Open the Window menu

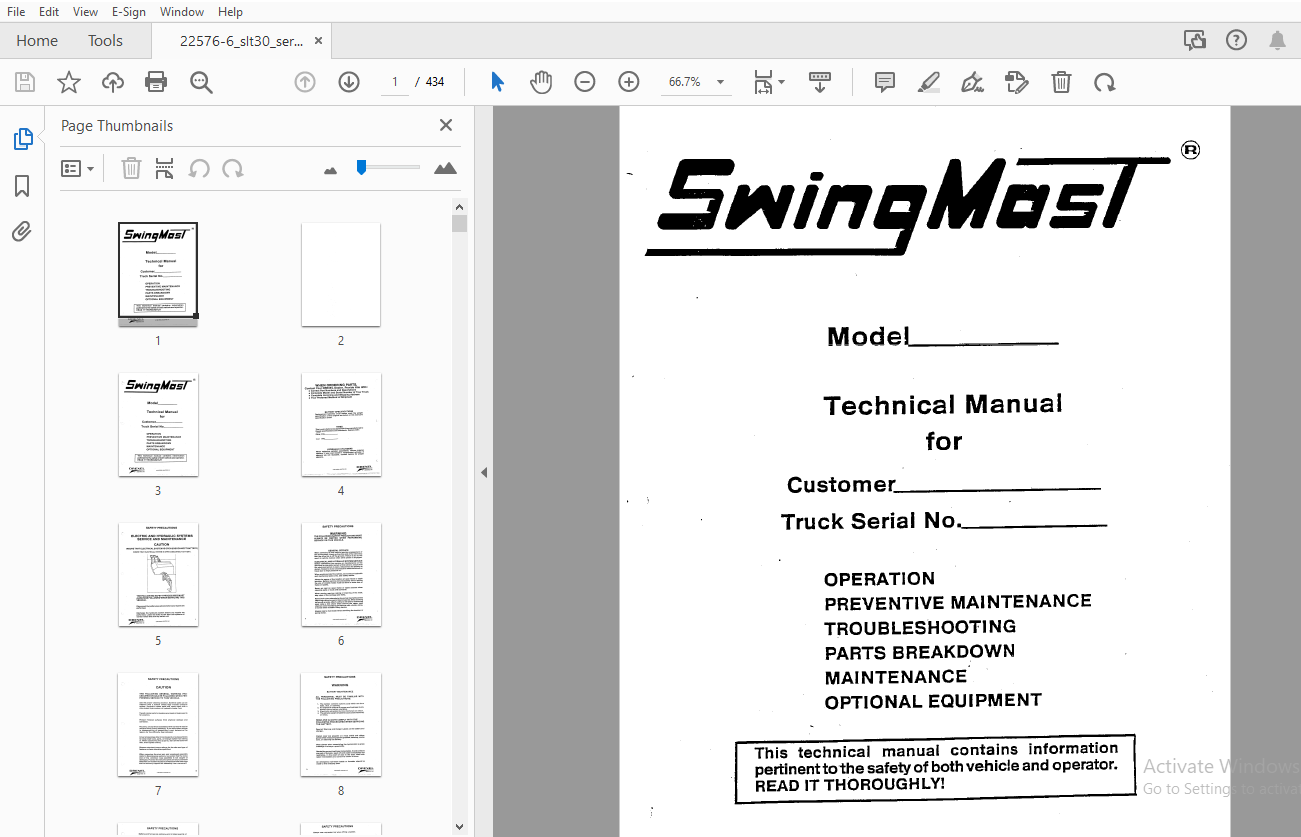click(182, 11)
